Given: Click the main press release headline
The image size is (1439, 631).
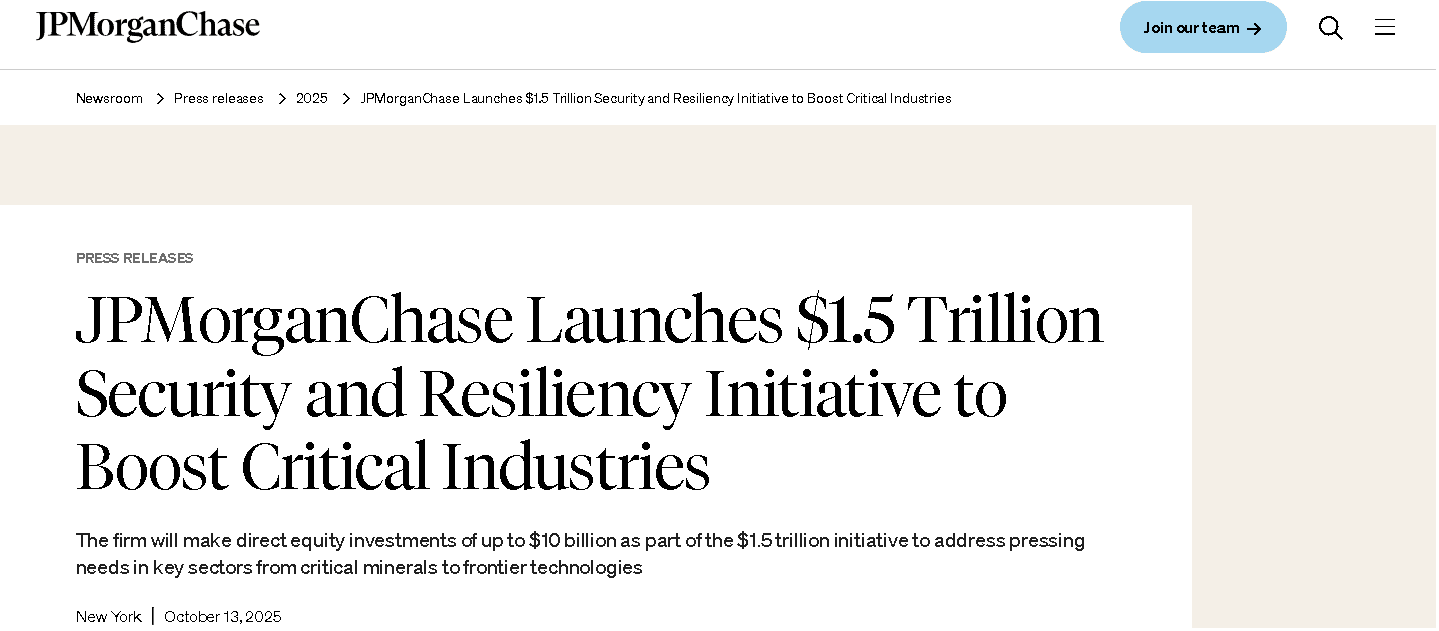Looking at the screenshot, I should coord(590,393).
